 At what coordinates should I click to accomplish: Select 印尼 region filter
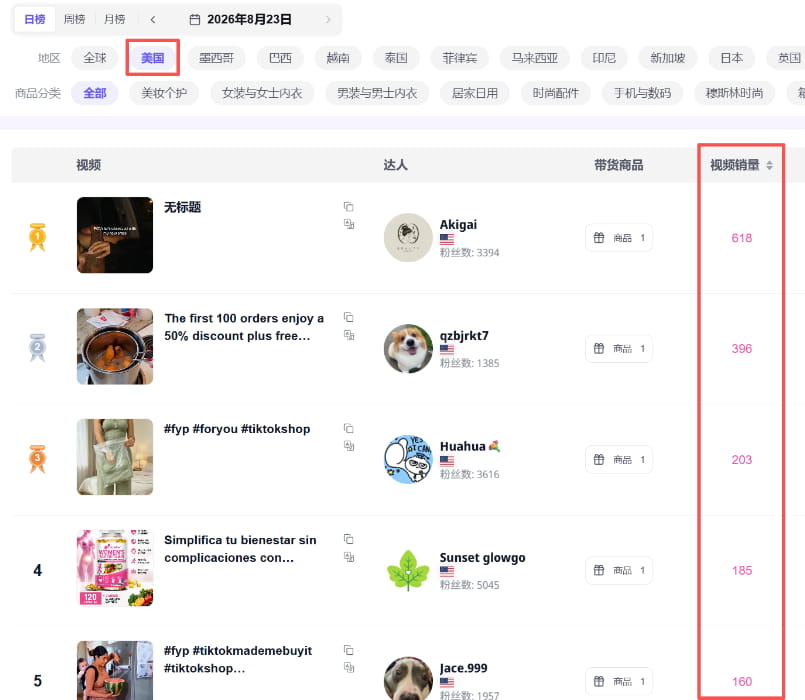click(x=604, y=58)
